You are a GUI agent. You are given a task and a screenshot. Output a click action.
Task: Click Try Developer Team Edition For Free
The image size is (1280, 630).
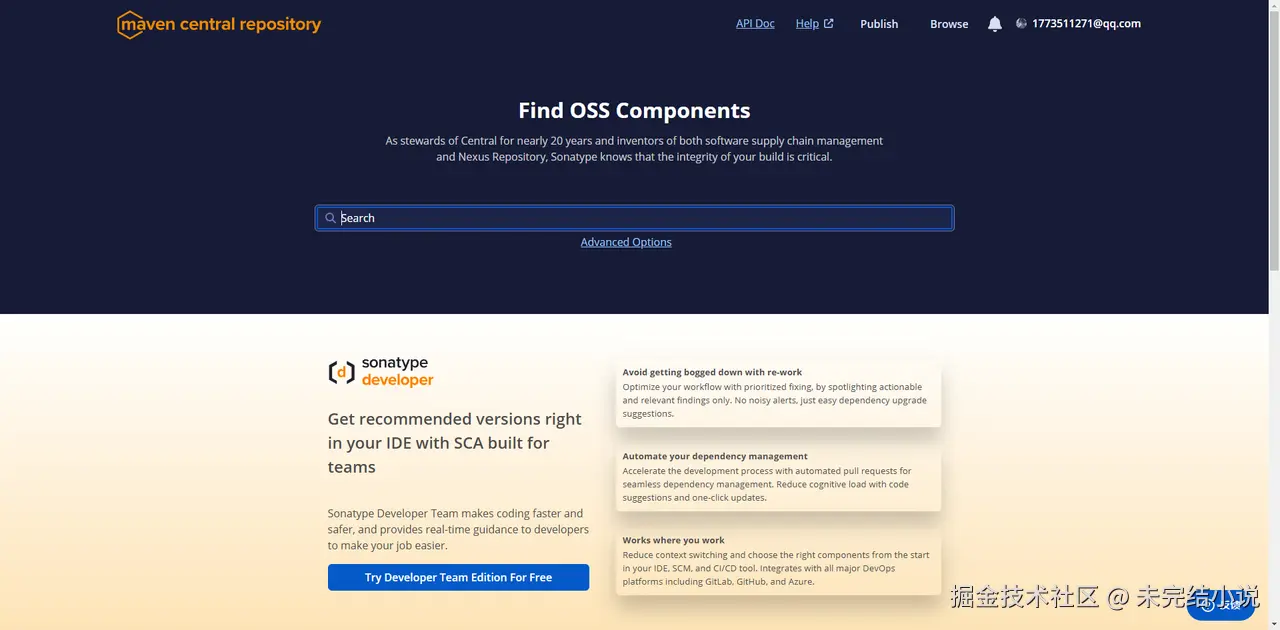pos(458,577)
